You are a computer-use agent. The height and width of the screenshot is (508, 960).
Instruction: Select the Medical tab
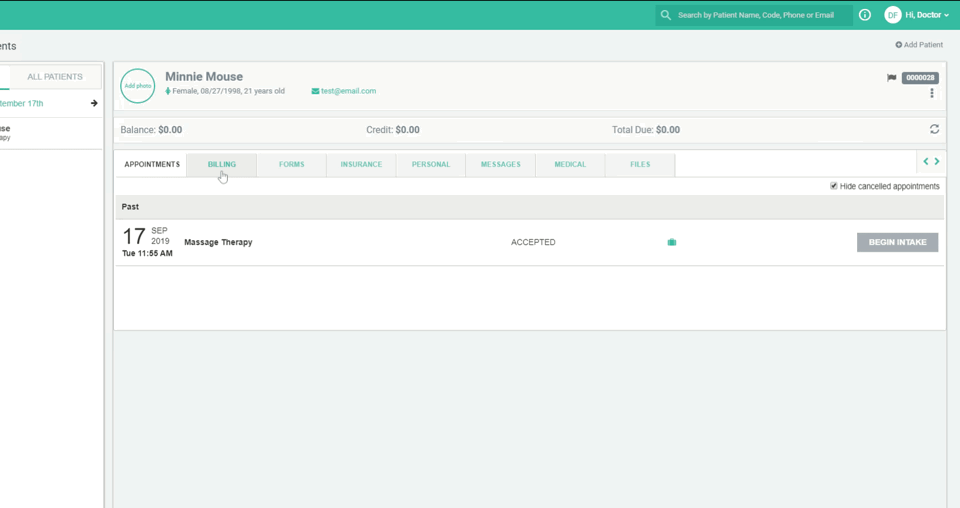pyautogui.click(x=570, y=164)
